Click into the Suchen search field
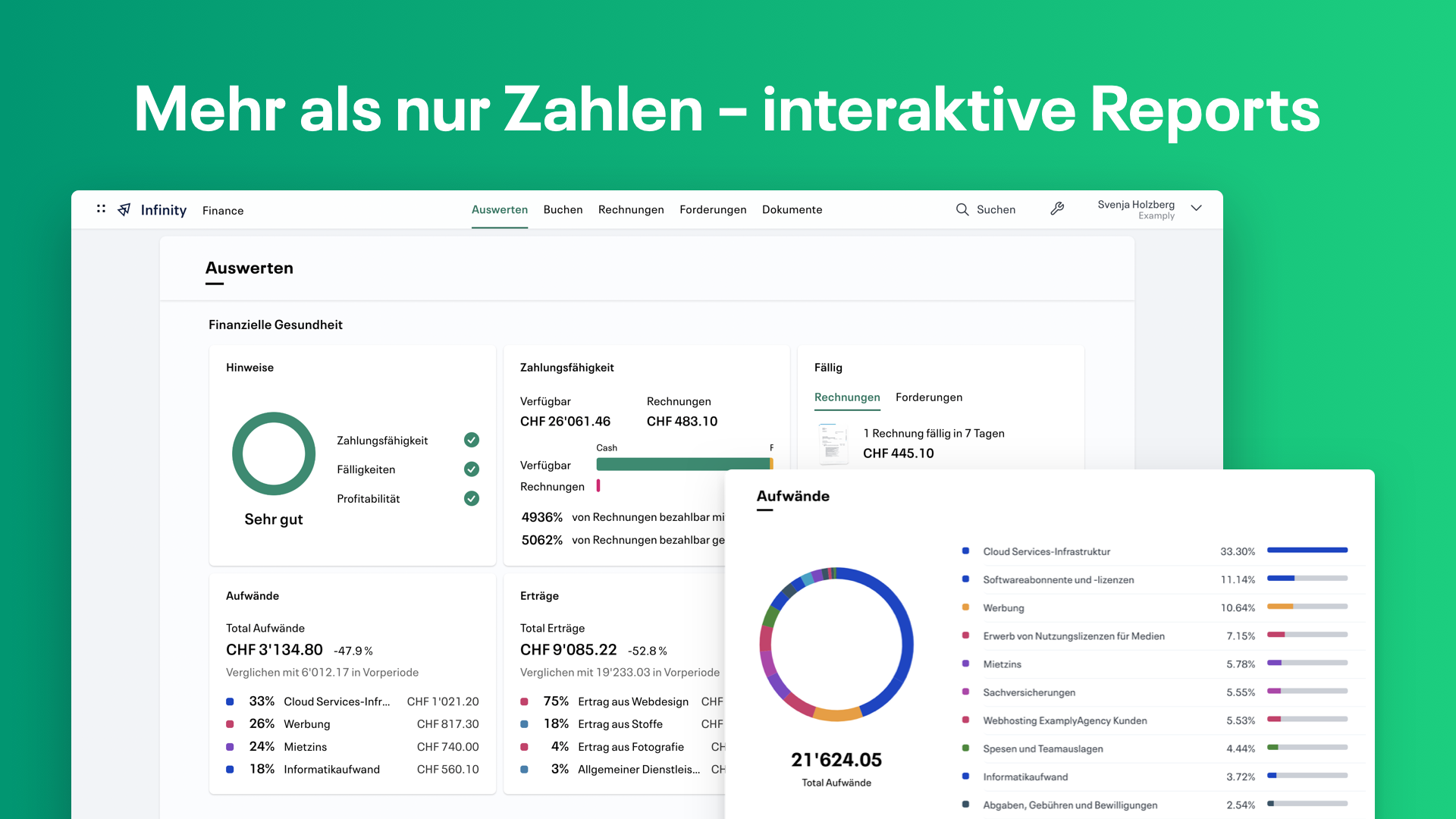The height and width of the screenshot is (819, 1456). (996, 209)
